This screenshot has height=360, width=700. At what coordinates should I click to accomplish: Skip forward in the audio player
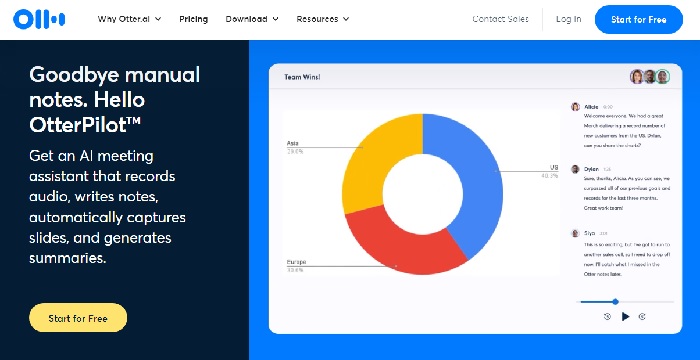point(642,317)
